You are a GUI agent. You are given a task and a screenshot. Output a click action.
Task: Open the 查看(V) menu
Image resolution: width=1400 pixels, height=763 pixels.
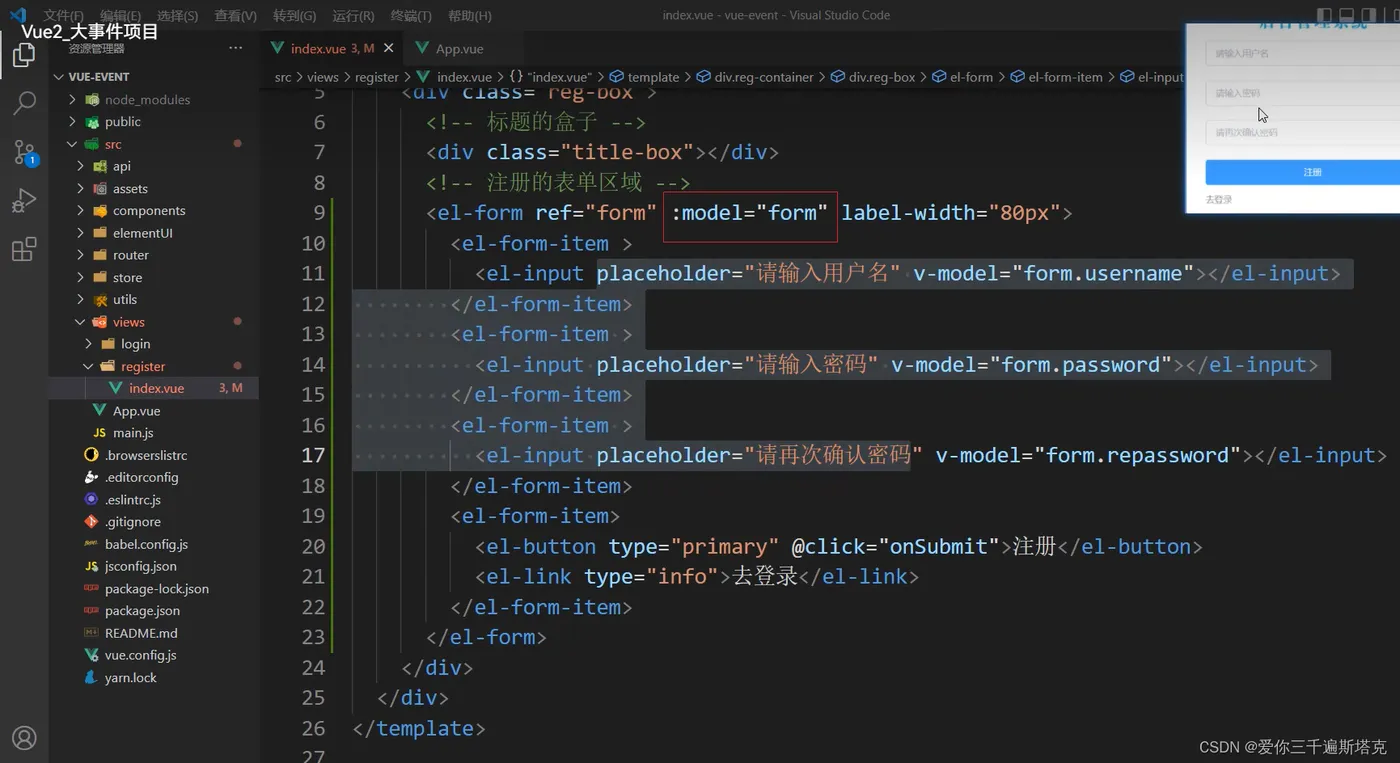pyautogui.click(x=235, y=16)
